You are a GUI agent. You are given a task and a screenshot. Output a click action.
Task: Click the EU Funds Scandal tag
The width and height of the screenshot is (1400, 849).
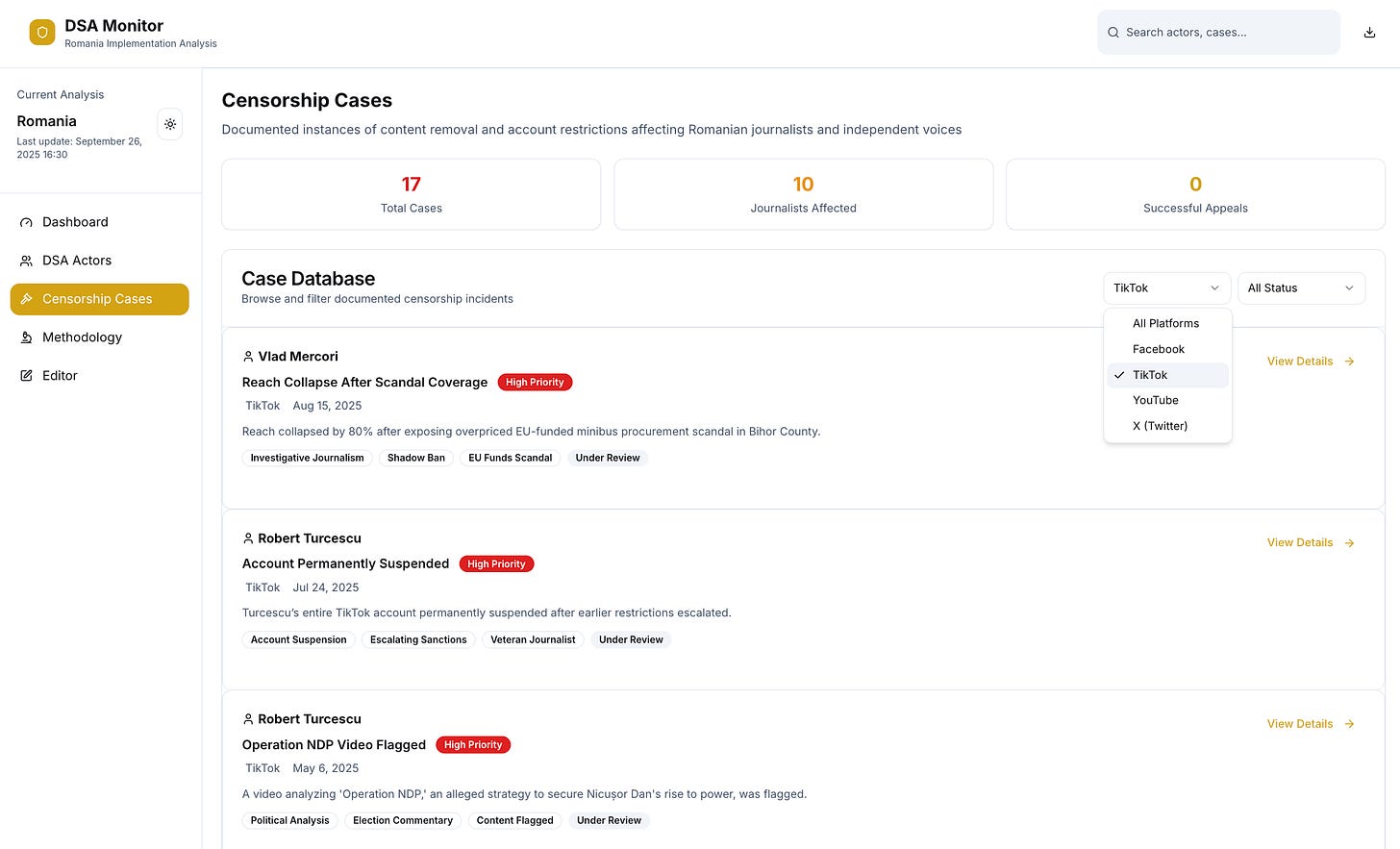[511, 459]
